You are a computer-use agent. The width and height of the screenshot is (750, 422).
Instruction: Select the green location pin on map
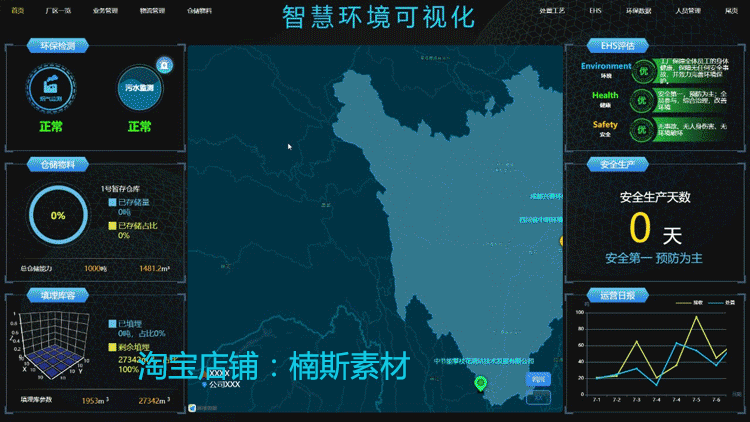click(x=480, y=383)
